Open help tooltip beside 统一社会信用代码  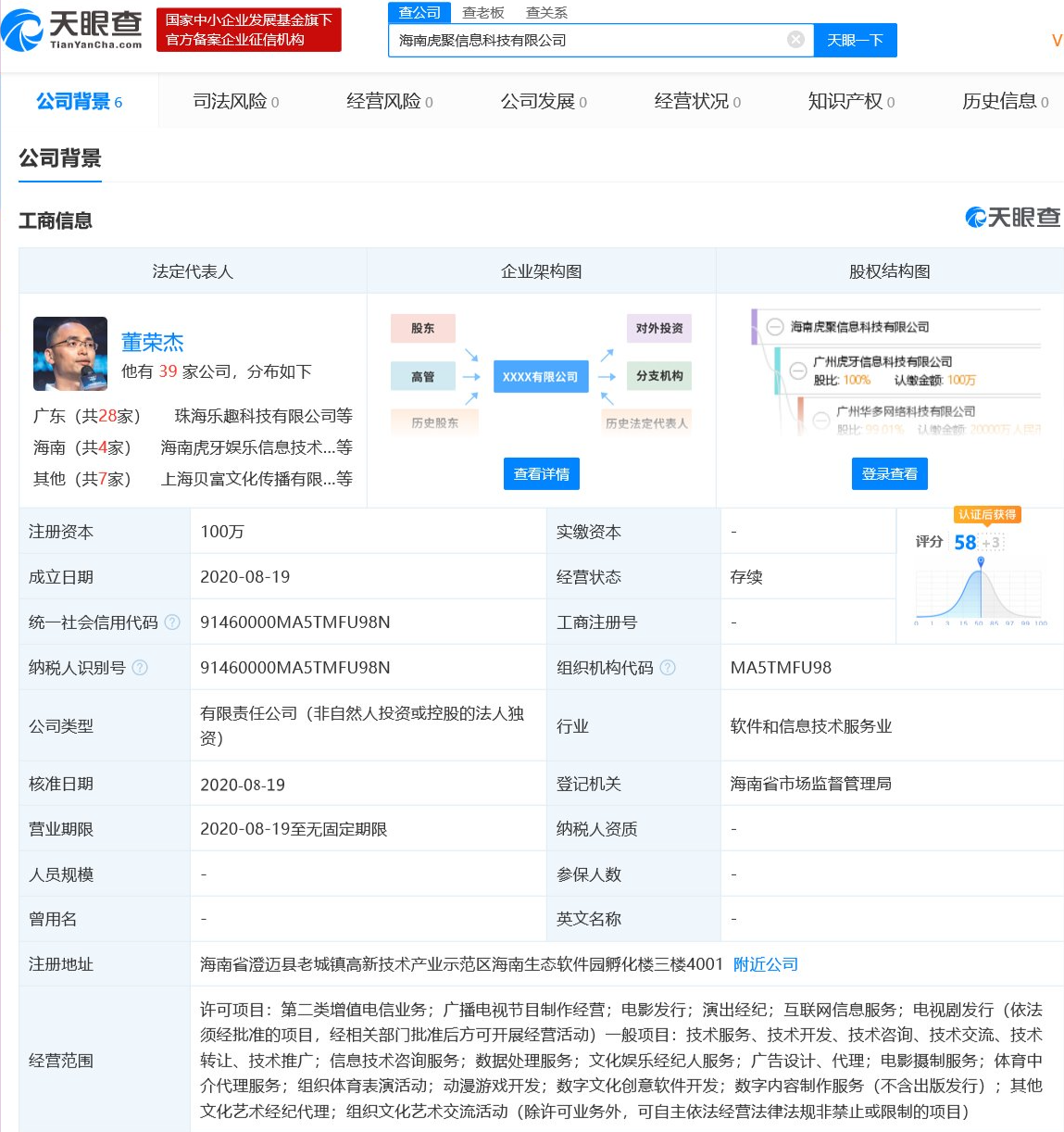[172, 622]
